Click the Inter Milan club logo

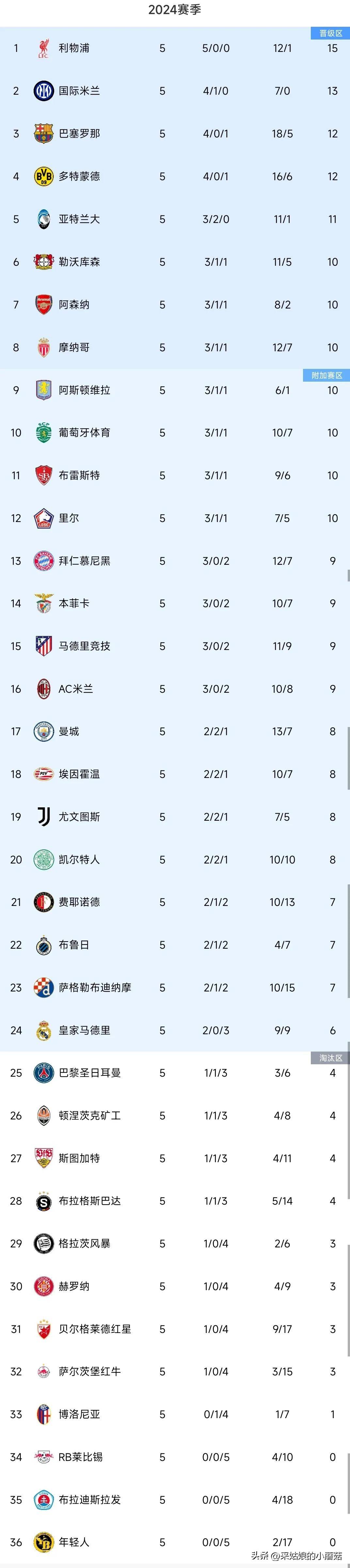43,91
